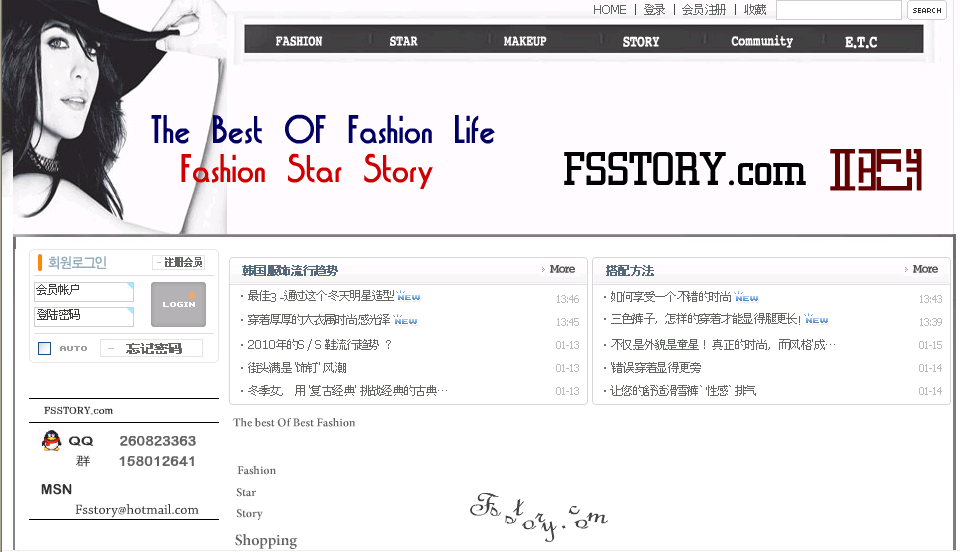Open the STORY menu

(x=640, y=42)
